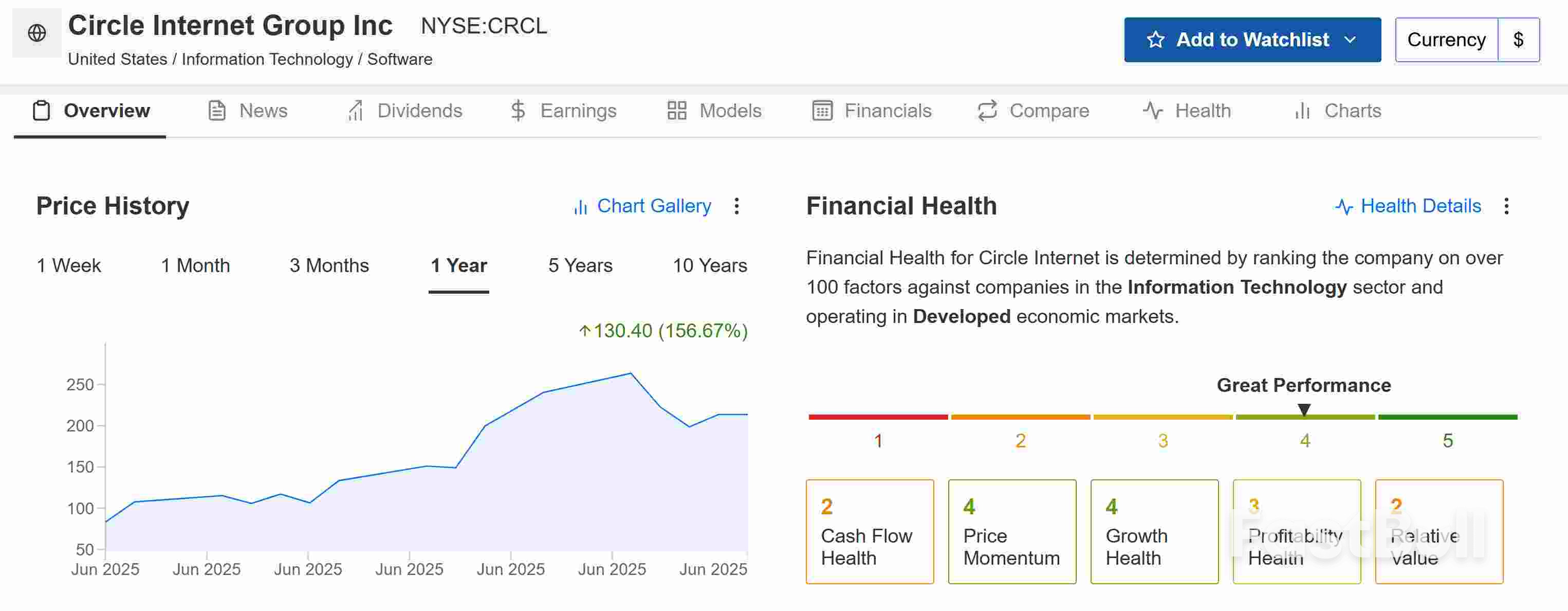Click the globe icon beside company name
Viewport: 1568px width, 611px height.
[37, 33]
